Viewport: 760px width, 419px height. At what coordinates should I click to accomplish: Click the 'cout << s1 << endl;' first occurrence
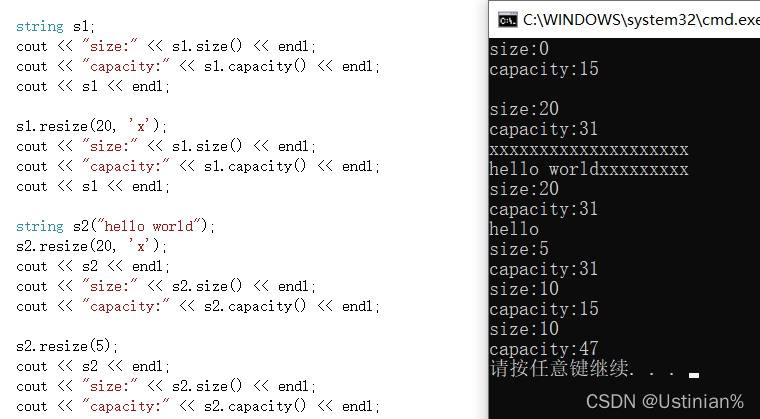pyautogui.click(x=93, y=86)
